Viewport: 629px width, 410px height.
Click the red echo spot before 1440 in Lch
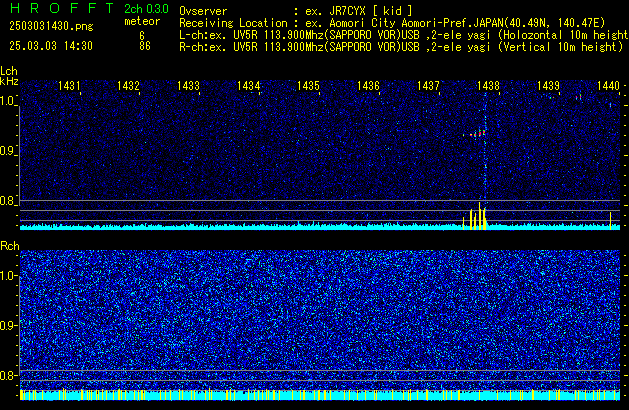tap(578, 97)
